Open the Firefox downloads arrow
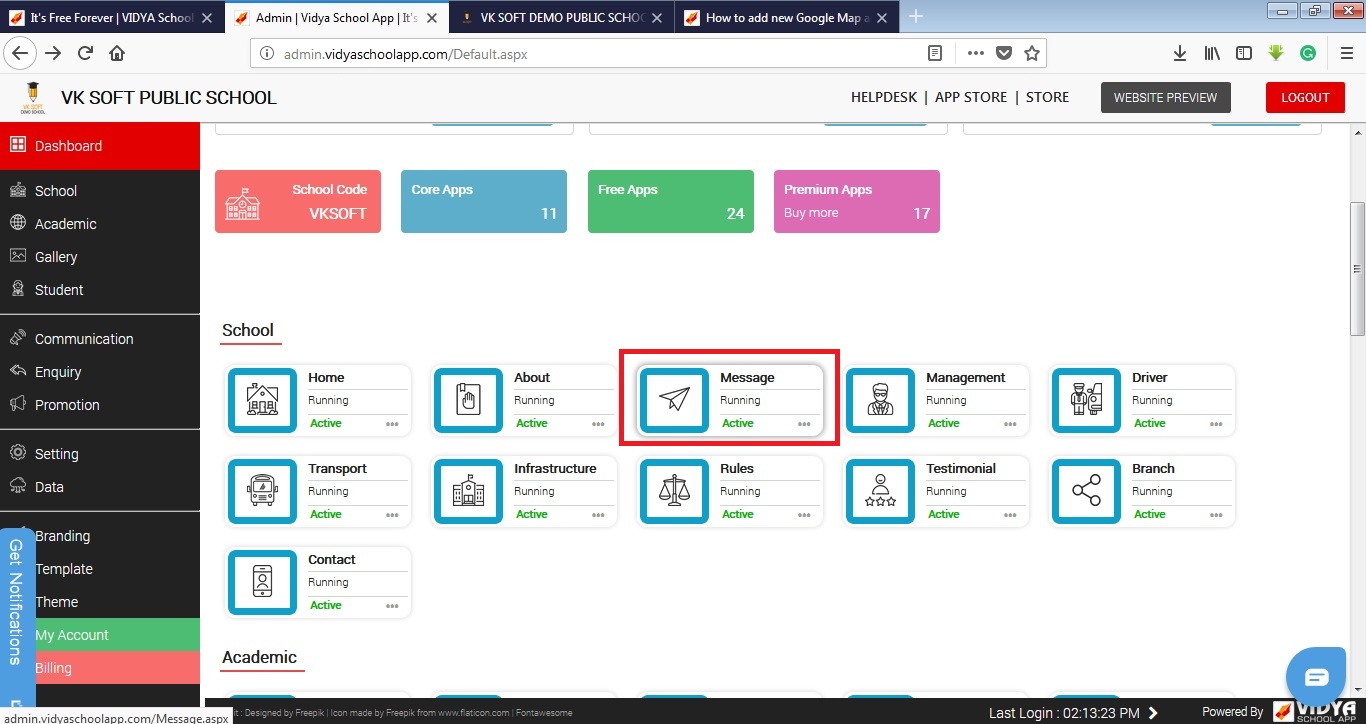Viewport: 1366px width, 724px height. (1180, 53)
